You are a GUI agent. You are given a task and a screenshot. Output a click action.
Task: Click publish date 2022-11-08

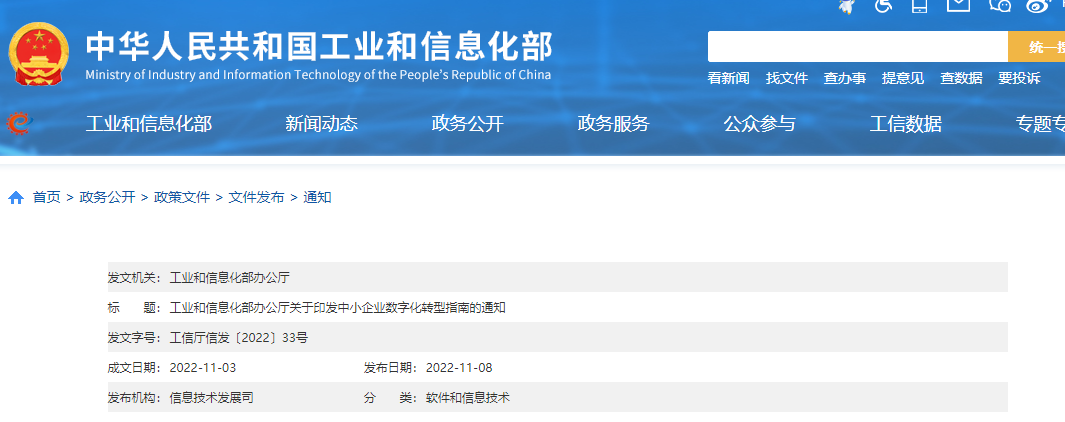(459, 368)
